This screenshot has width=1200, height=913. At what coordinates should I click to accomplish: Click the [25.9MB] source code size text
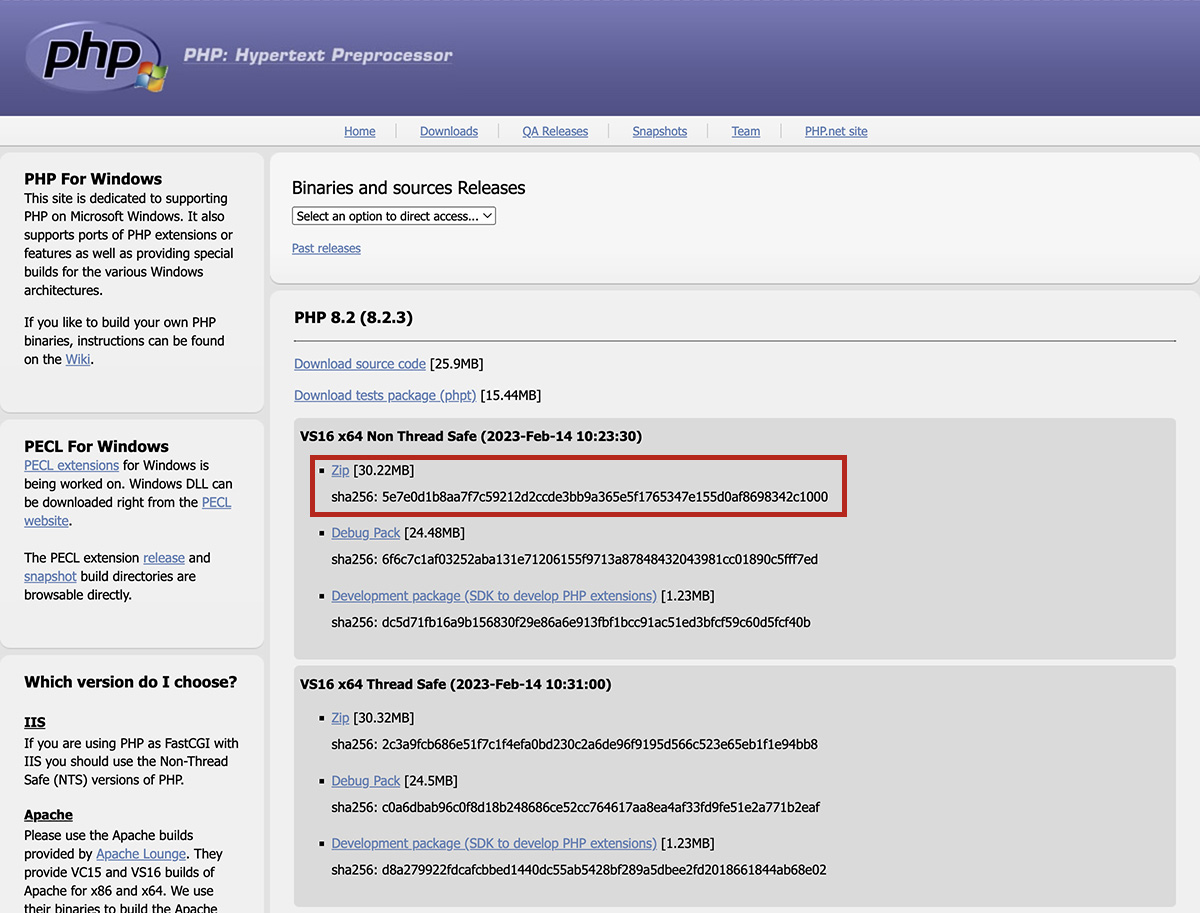pos(456,364)
